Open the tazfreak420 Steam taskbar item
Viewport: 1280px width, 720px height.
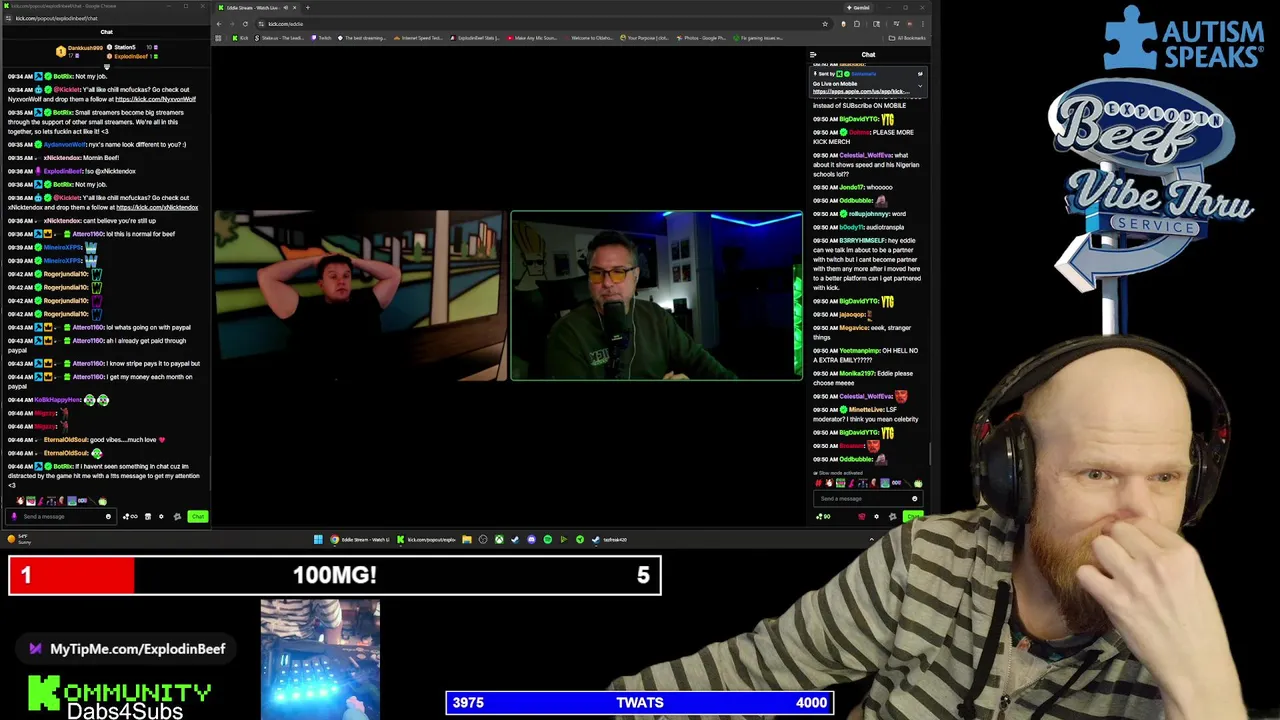point(610,539)
